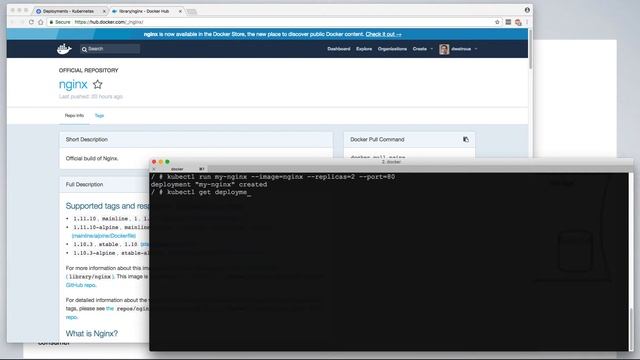Close the Deployments - Kubernetes tab
The image size is (640, 360).
point(104,11)
